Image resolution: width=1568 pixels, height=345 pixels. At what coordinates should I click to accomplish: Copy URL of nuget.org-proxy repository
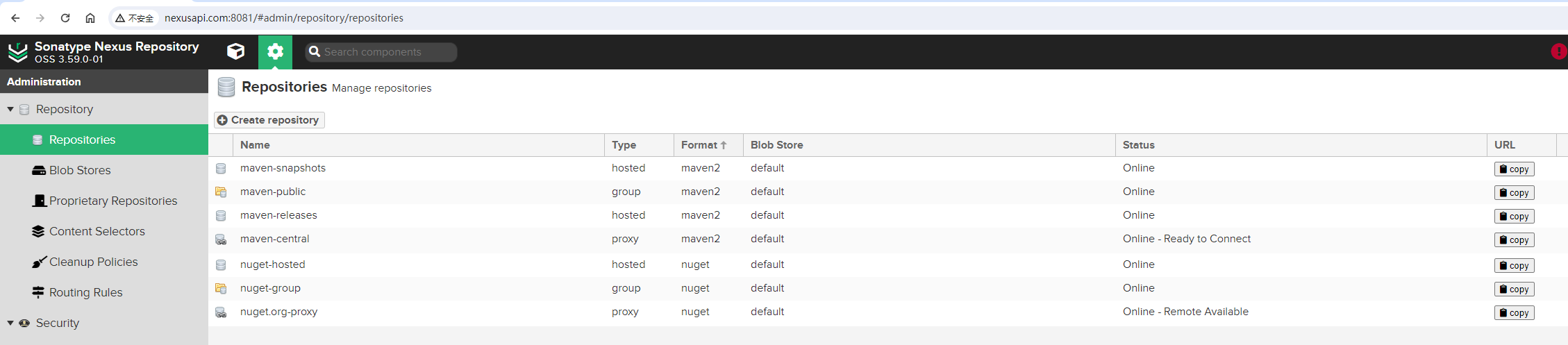(x=1515, y=313)
